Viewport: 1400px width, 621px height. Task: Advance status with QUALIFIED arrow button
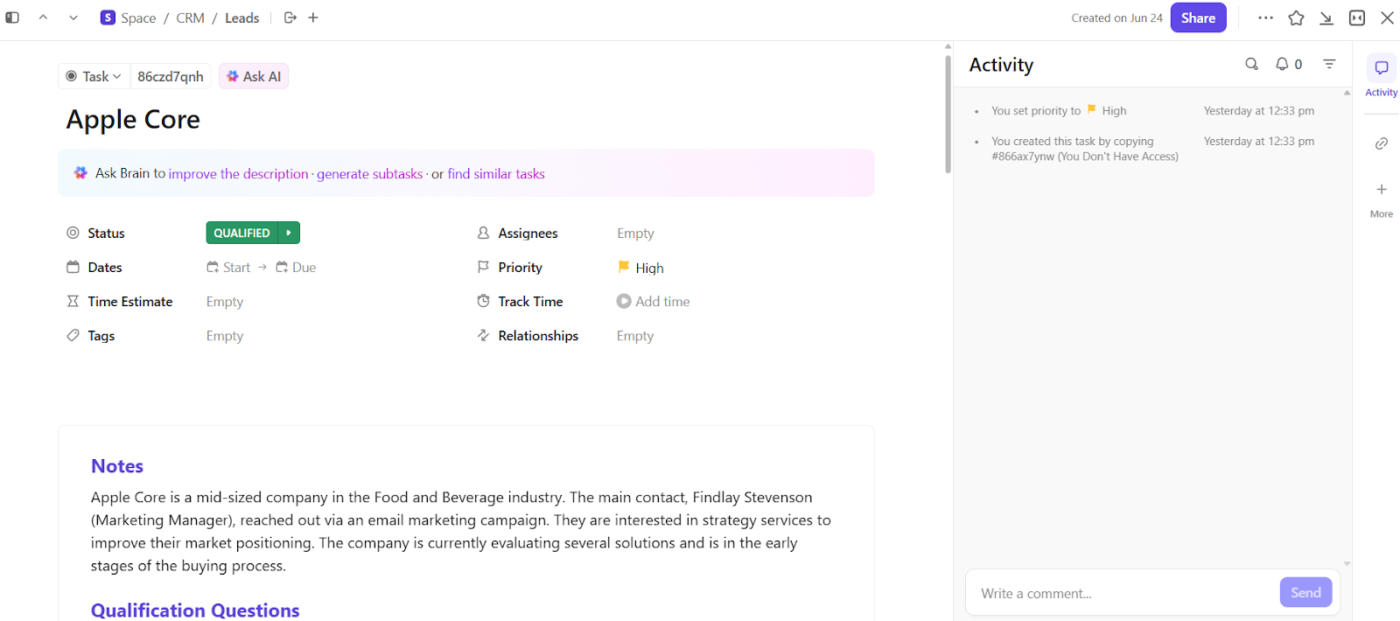pyautogui.click(x=289, y=233)
